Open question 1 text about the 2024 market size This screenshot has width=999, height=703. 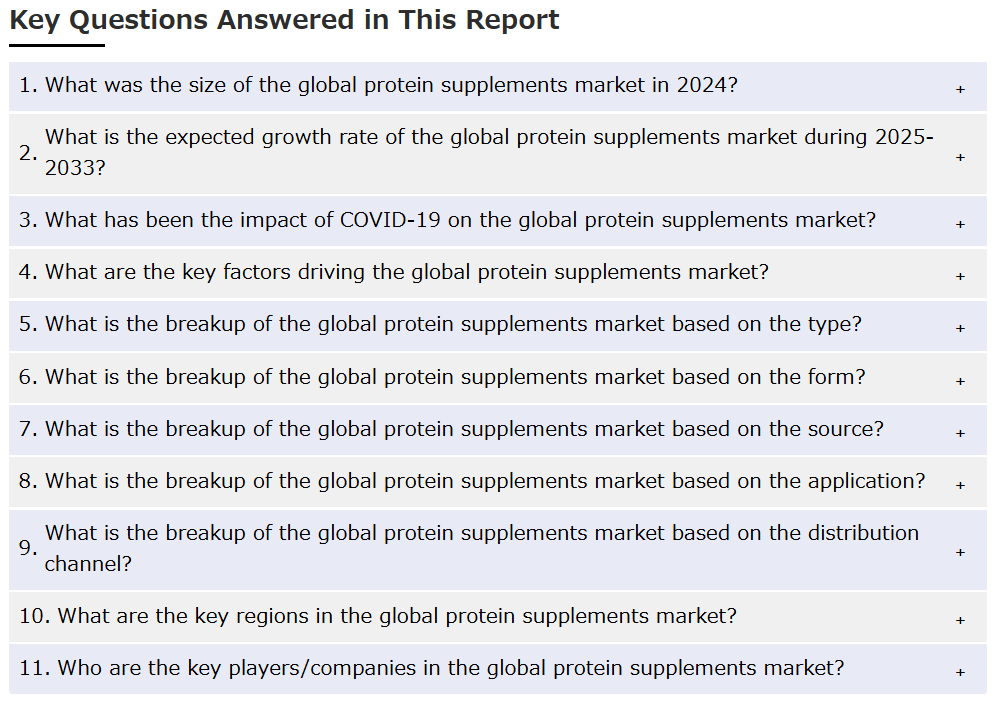pos(390,85)
